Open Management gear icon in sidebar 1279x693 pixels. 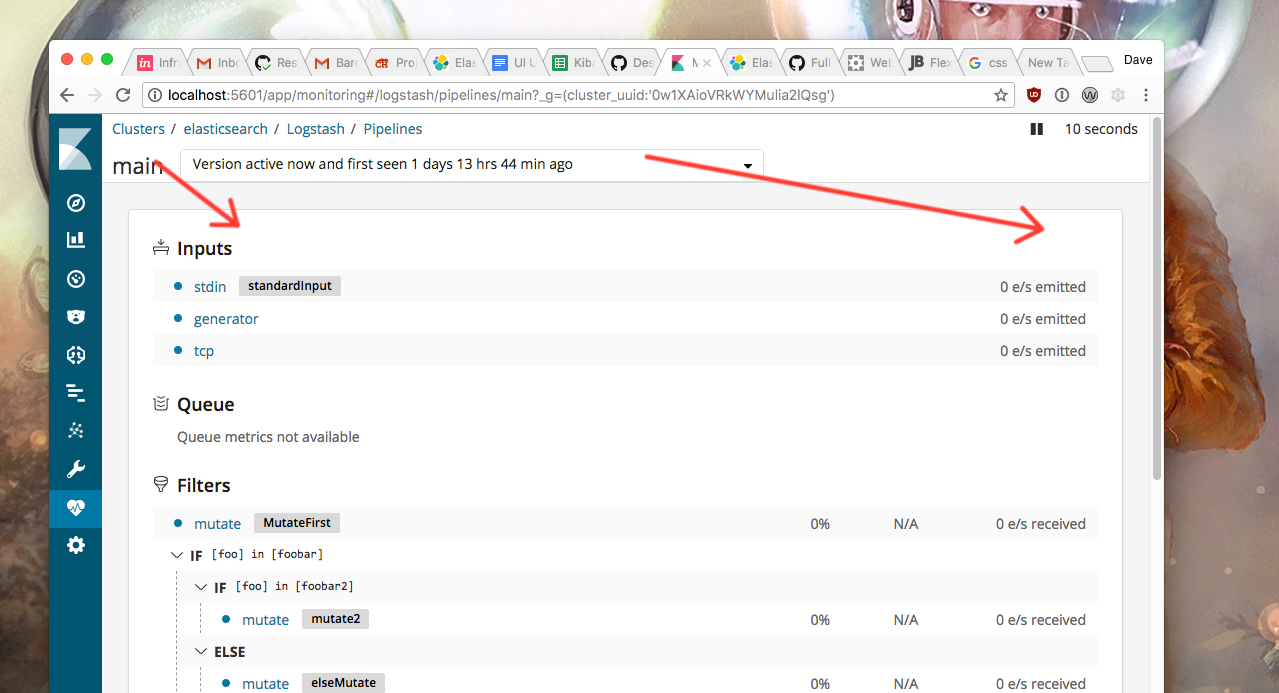click(x=76, y=546)
